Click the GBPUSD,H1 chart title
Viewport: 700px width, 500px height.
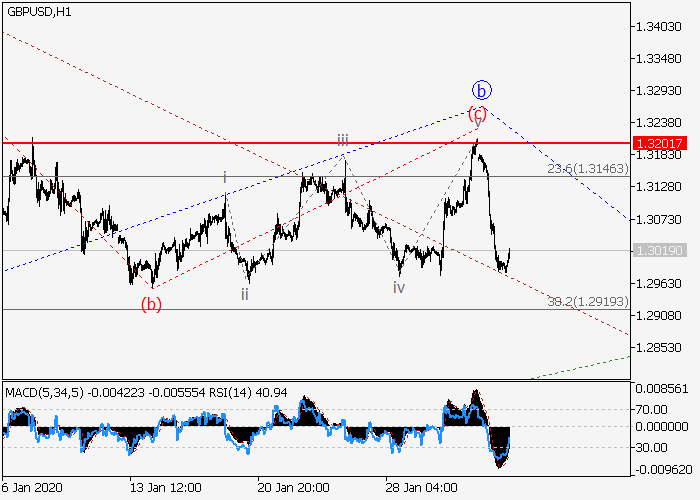(40, 10)
